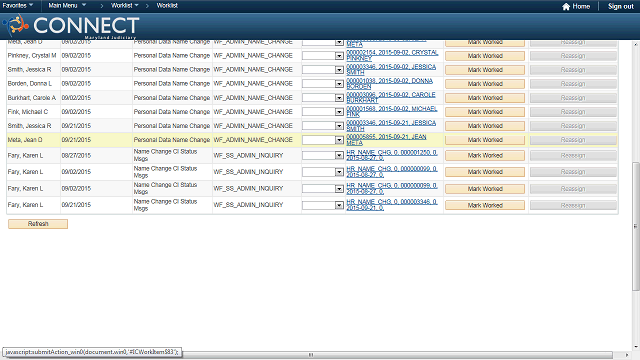Open the CAROLE BURKHART worklist link
640x360 pixels.
tap(391, 97)
